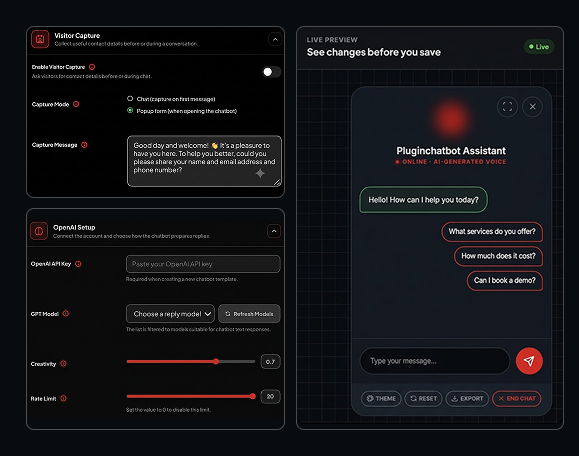Expand the chatbot preview to fullscreen
This screenshot has width=579, height=456.
[x=507, y=107]
